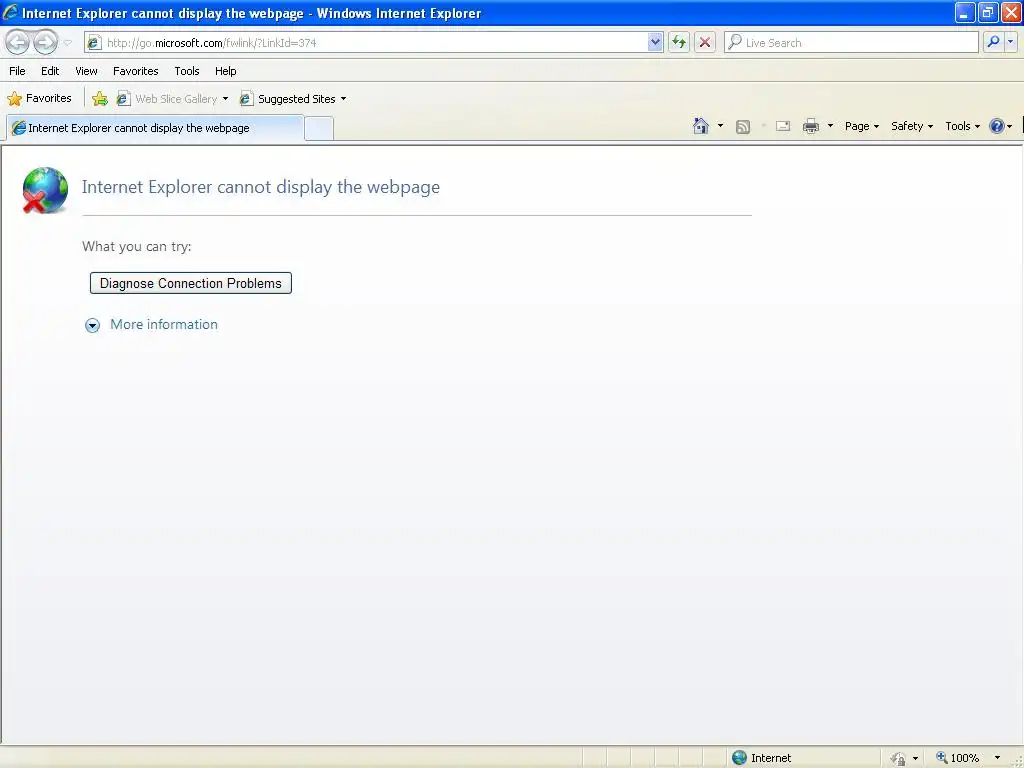Open search provider options dropdown
The height and width of the screenshot is (768, 1024).
tap(1011, 42)
